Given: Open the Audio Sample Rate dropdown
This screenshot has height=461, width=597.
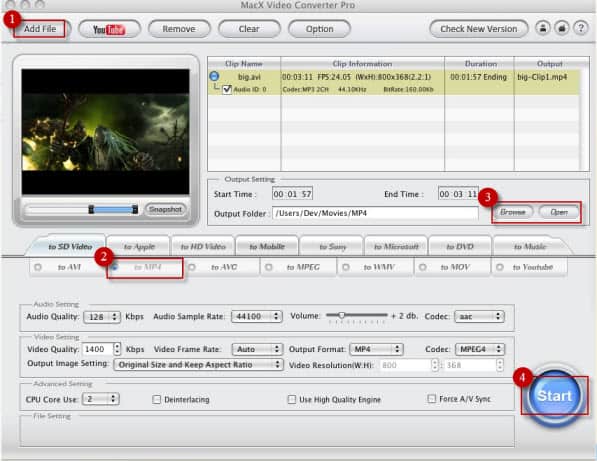Looking at the screenshot, I should (257, 316).
